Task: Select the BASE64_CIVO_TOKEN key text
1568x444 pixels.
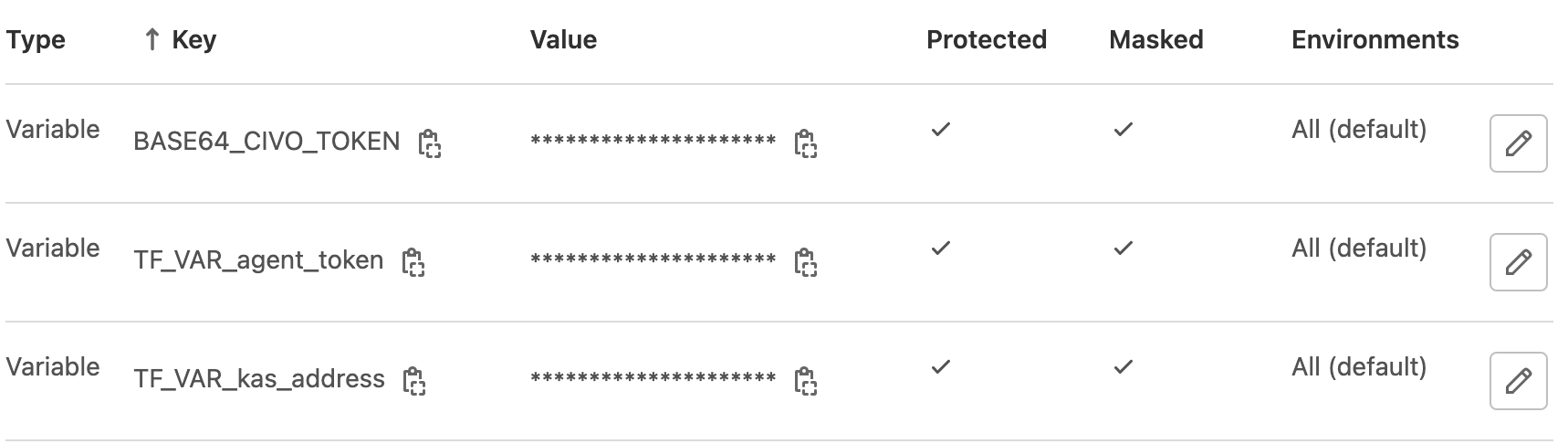Action: (x=267, y=142)
